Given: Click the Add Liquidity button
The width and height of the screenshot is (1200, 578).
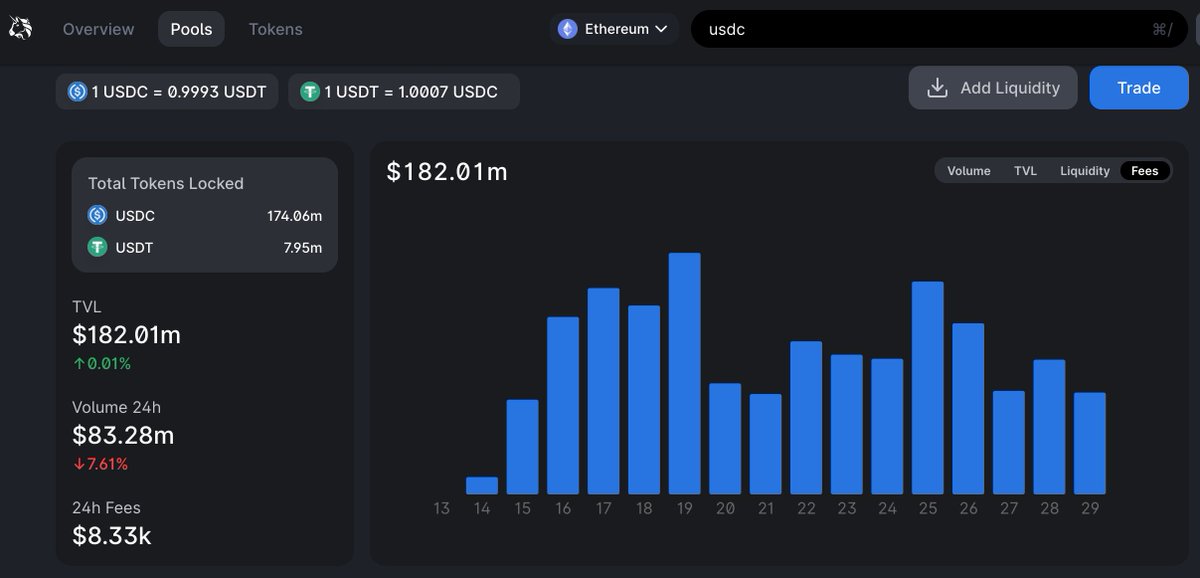Looking at the screenshot, I should (x=993, y=88).
